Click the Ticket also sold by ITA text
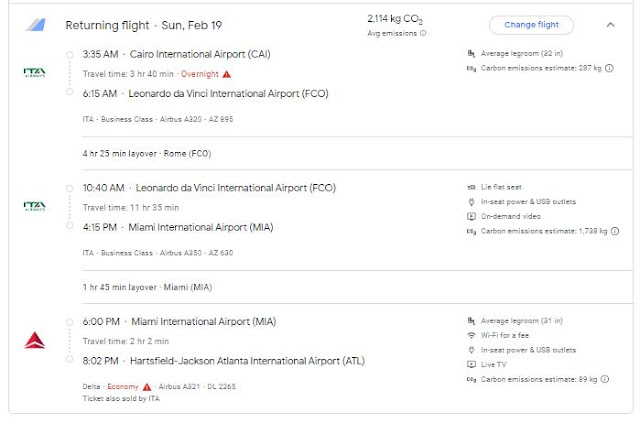The height and width of the screenshot is (423, 640). coord(120,398)
